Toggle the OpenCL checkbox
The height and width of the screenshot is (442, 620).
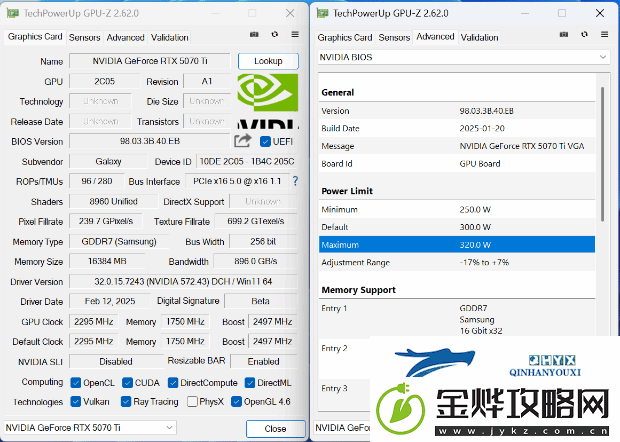coord(76,383)
